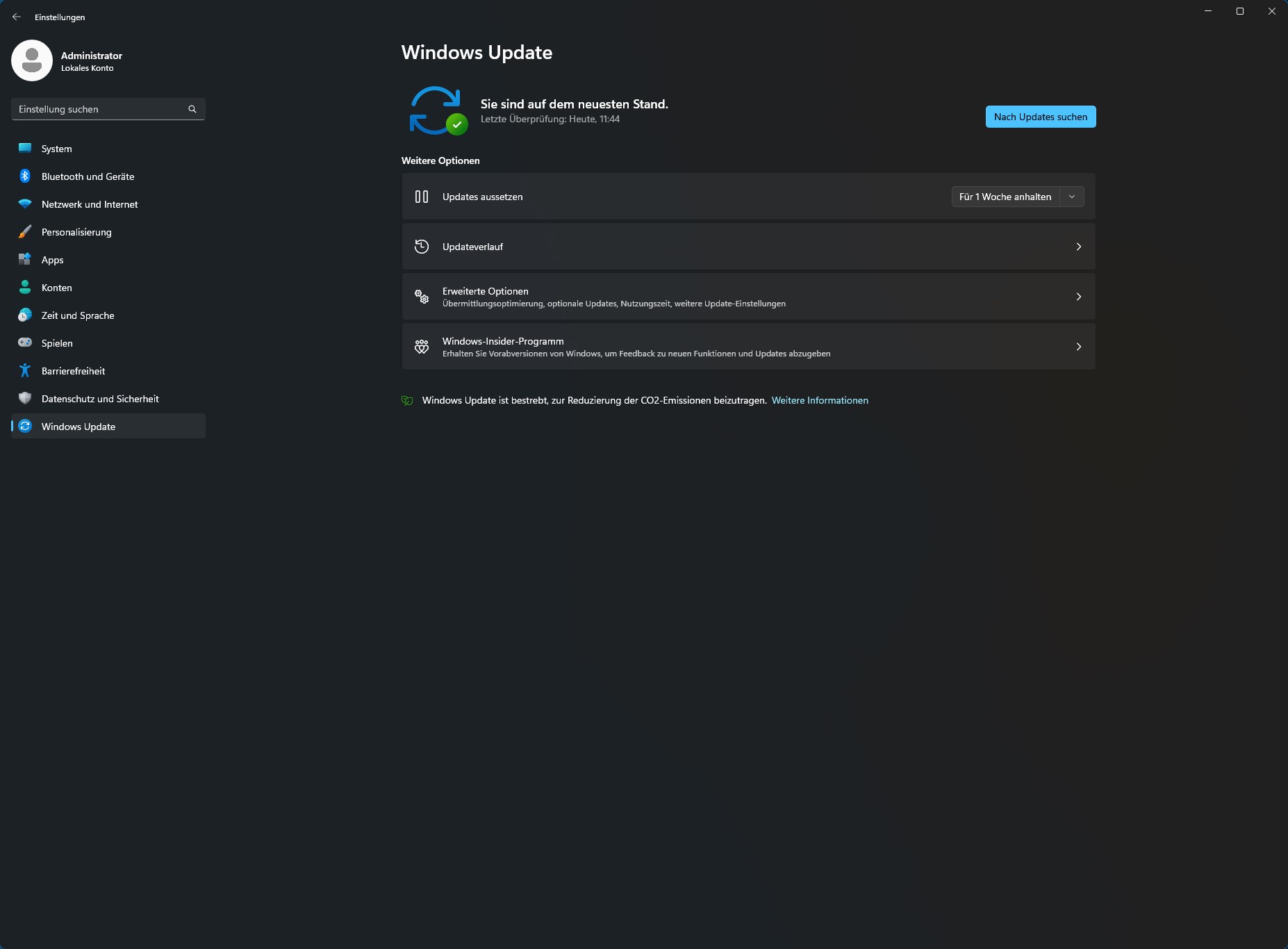This screenshot has width=1288, height=949.
Task: Click the pause icon beside Updates aussetzen
Action: [422, 197]
